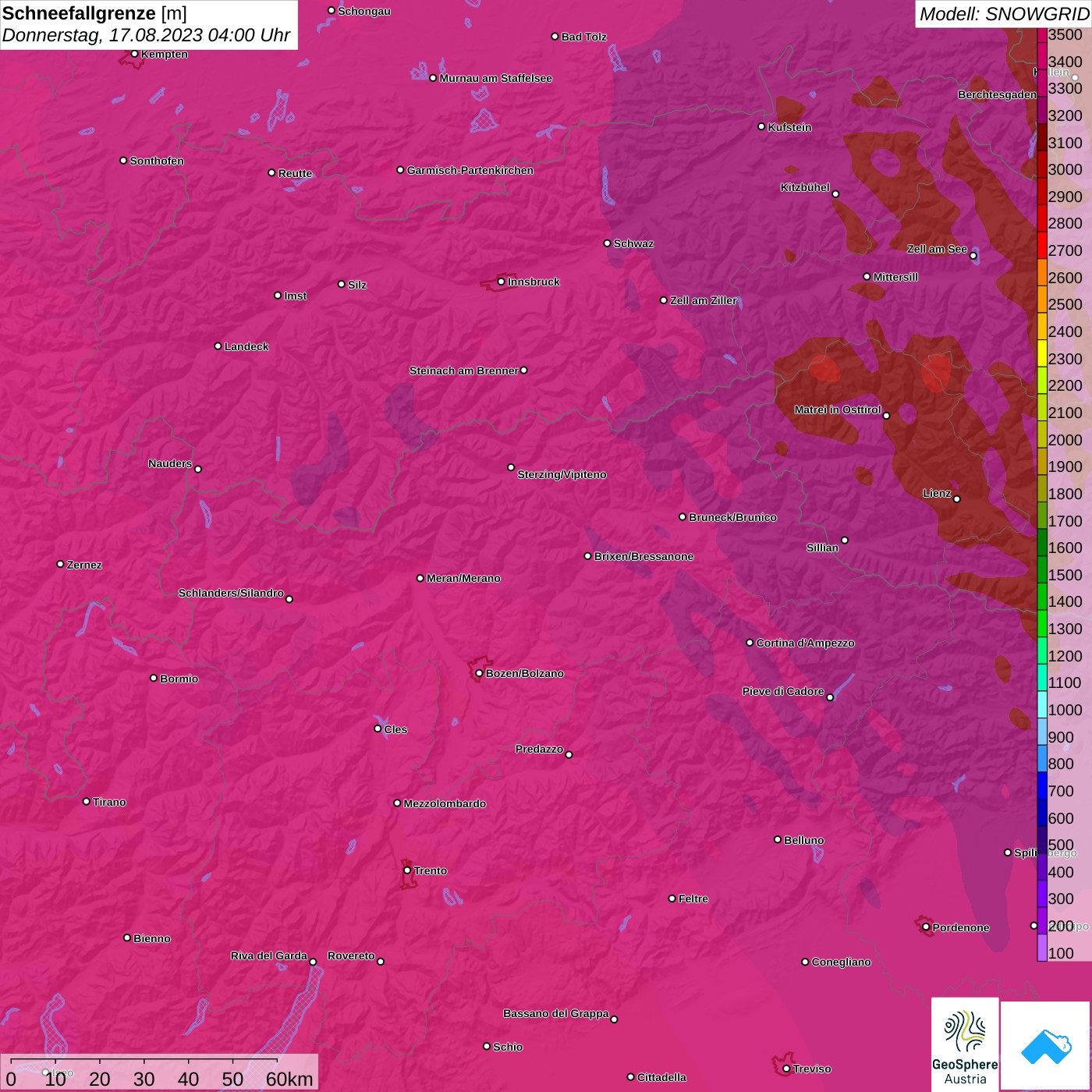
Task: Click the Zell am Ziller label
Action: point(704,300)
